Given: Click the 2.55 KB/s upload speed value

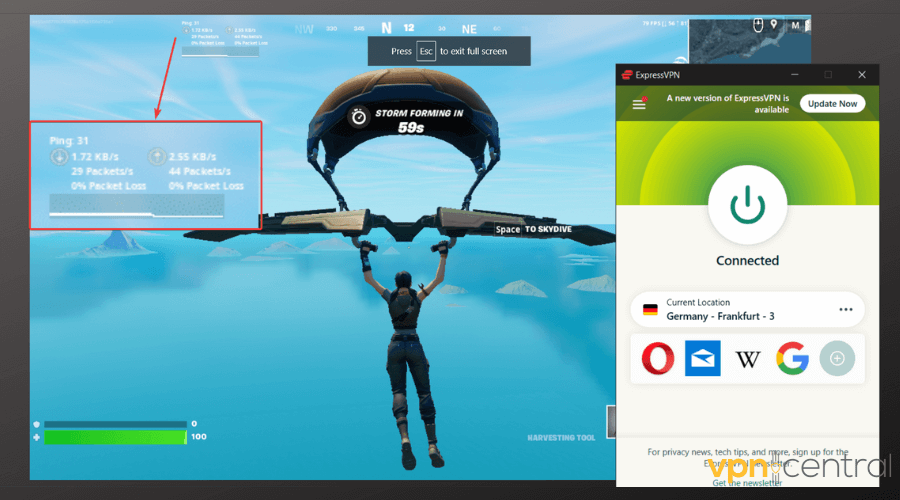Looking at the screenshot, I should point(192,157).
